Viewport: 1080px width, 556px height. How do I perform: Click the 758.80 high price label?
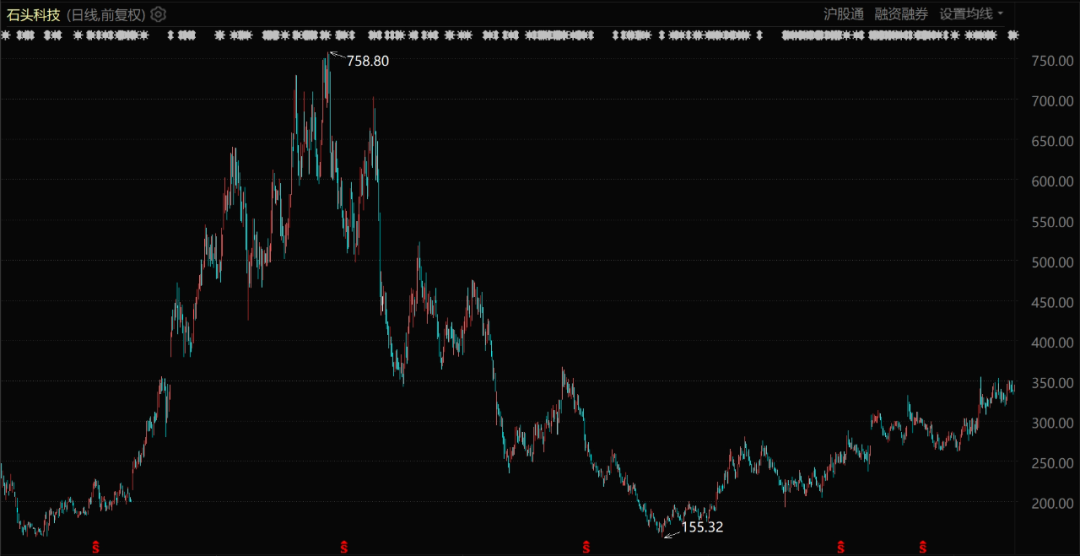[x=367, y=61]
